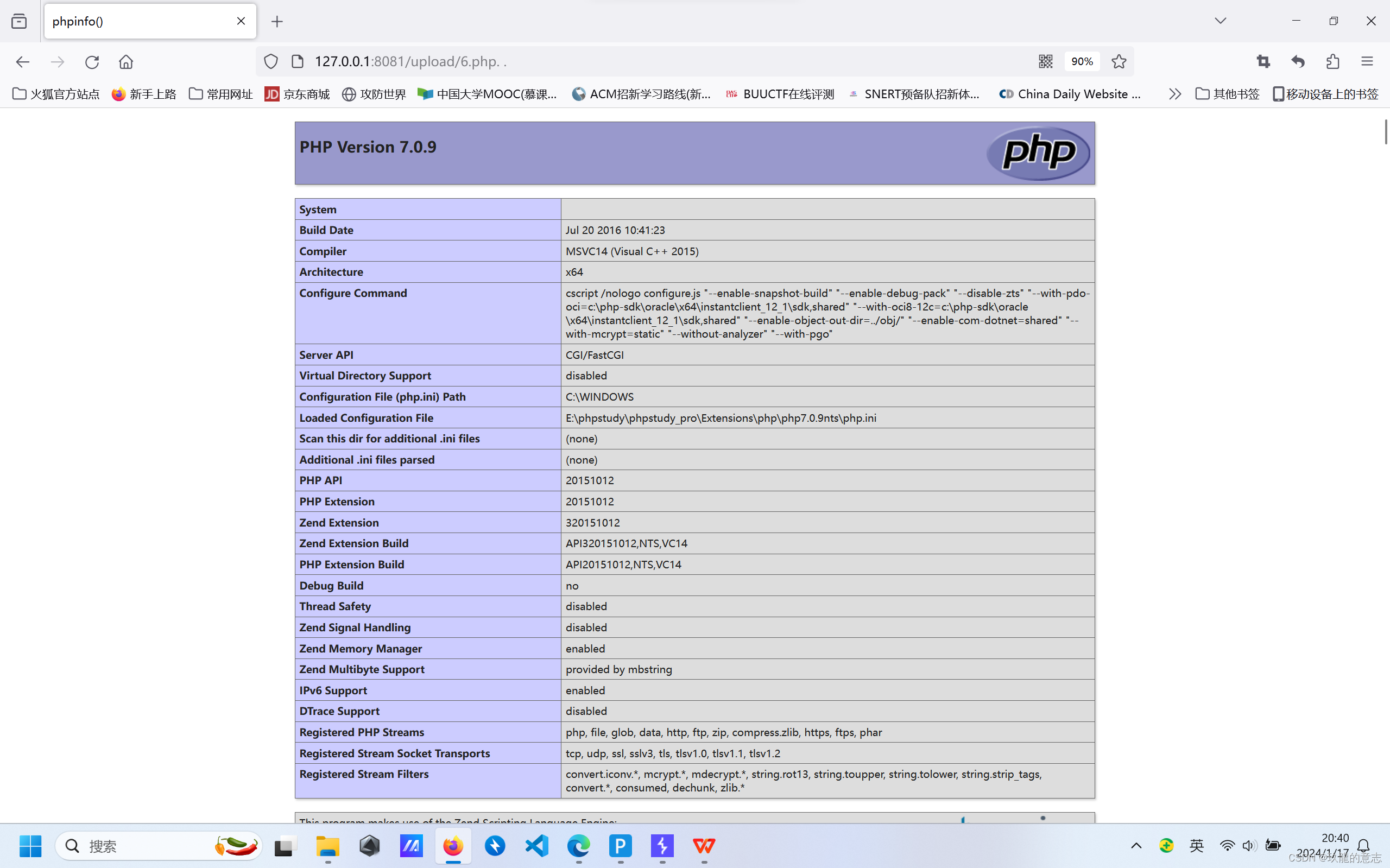Open Microsoft Edge from taskbar
Image resolution: width=1390 pixels, height=868 pixels.
pyautogui.click(x=579, y=846)
